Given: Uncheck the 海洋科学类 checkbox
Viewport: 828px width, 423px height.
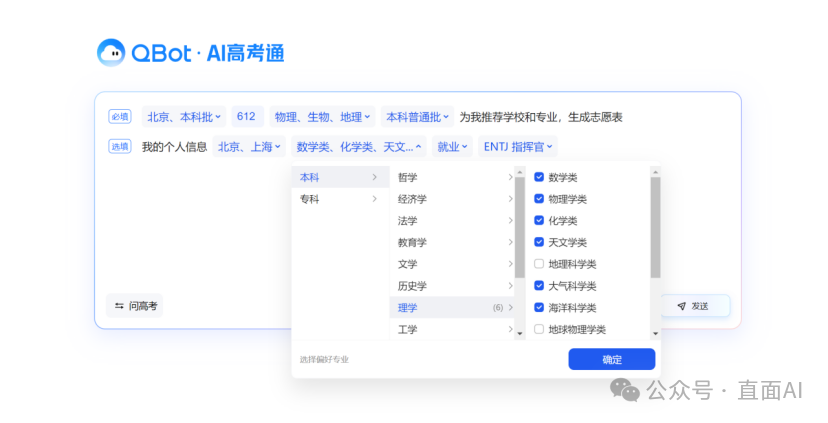Looking at the screenshot, I should click(x=539, y=307).
